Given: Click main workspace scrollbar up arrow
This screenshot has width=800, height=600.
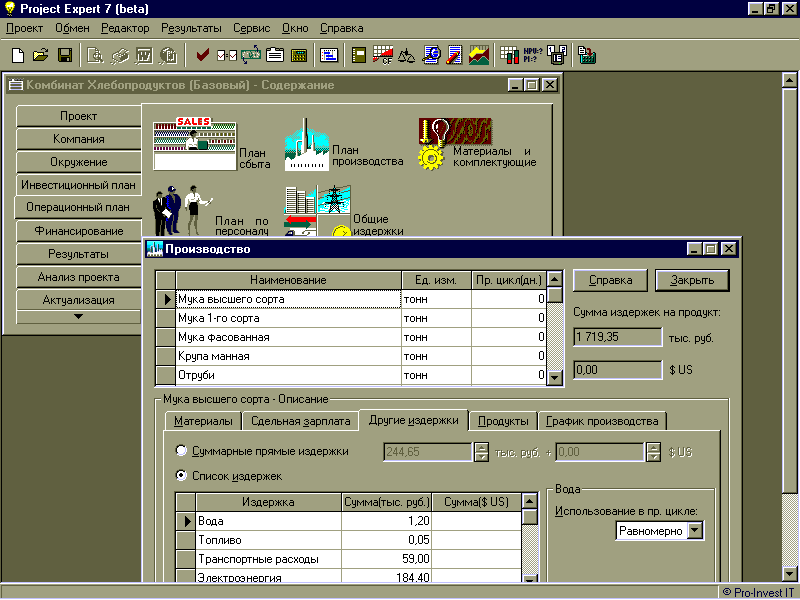Looking at the screenshot, I should point(789,81).
